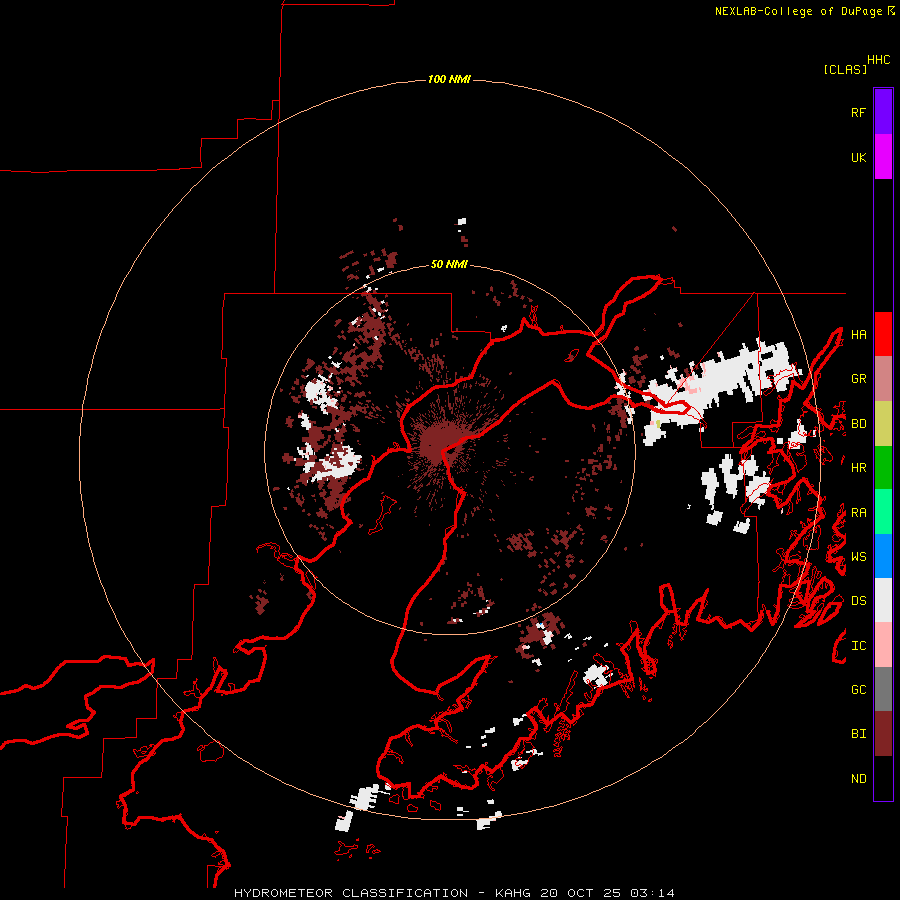Viewport: 900px width, 900px height.
Task: Click the [CLAS] legend header
Action: (844, 69)
